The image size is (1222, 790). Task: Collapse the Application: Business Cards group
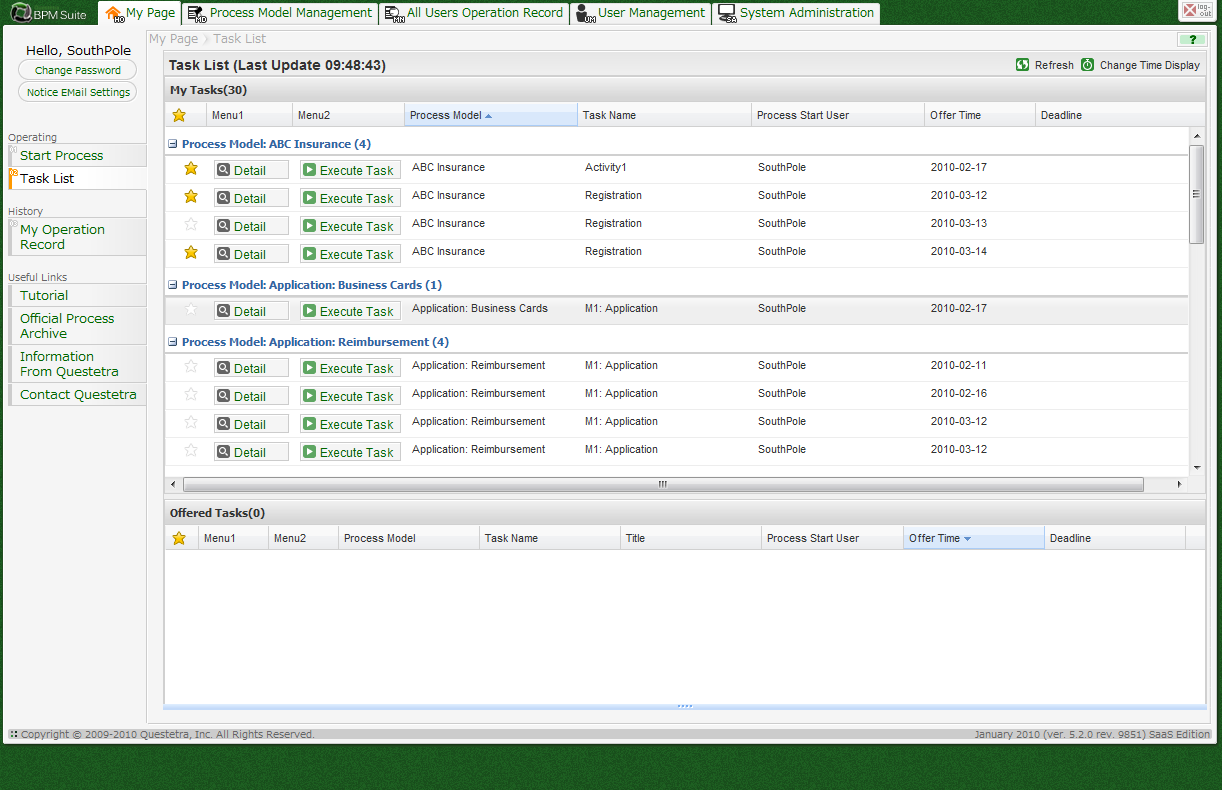click(x=173, y=285)
